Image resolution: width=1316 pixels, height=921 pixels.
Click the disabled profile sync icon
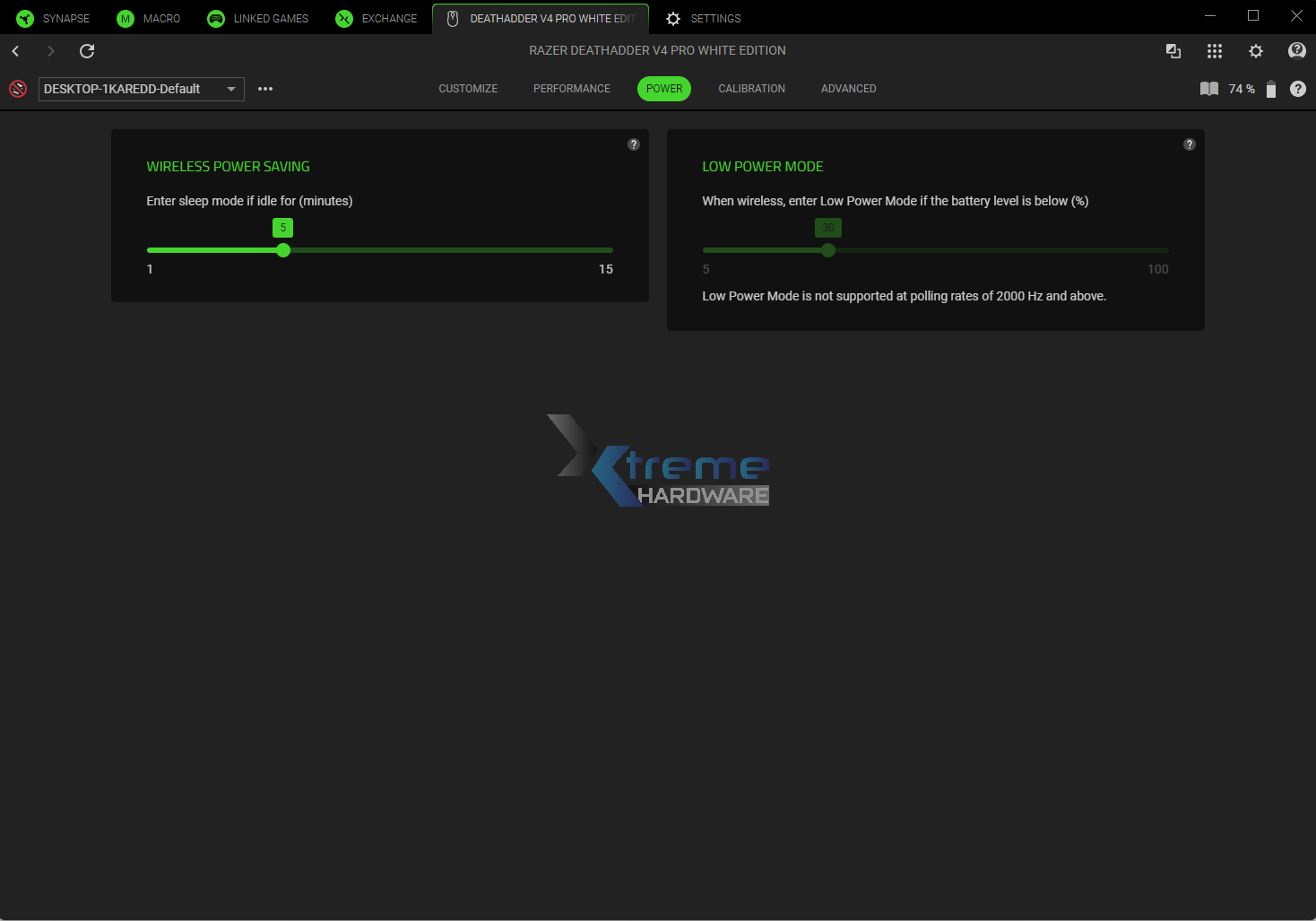coord(18,89)
